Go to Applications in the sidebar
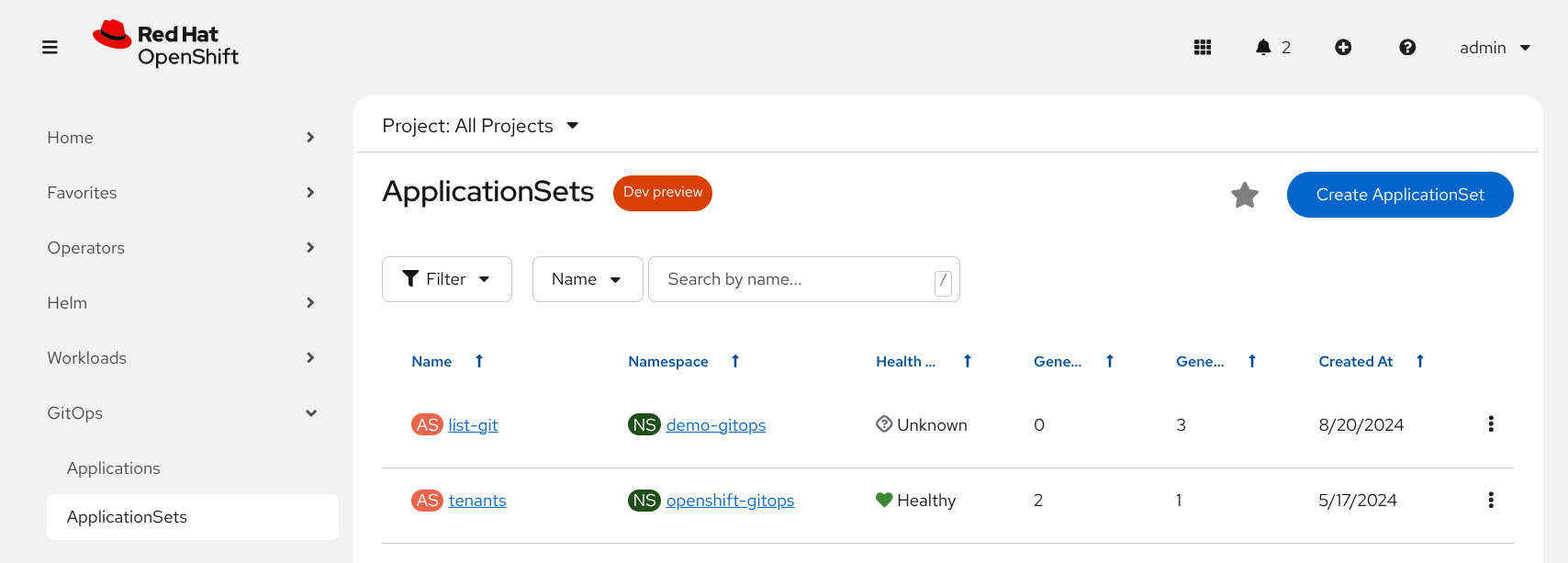Screen dimensions: 1568x563 click(x=114, y=468)
